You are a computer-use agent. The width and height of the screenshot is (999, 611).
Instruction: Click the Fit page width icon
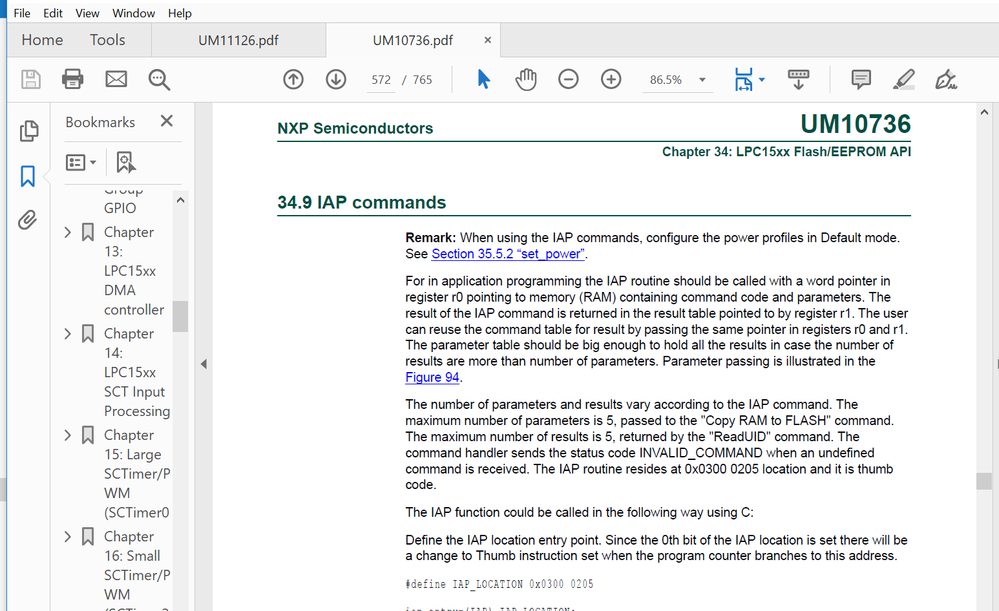point(744,80)
